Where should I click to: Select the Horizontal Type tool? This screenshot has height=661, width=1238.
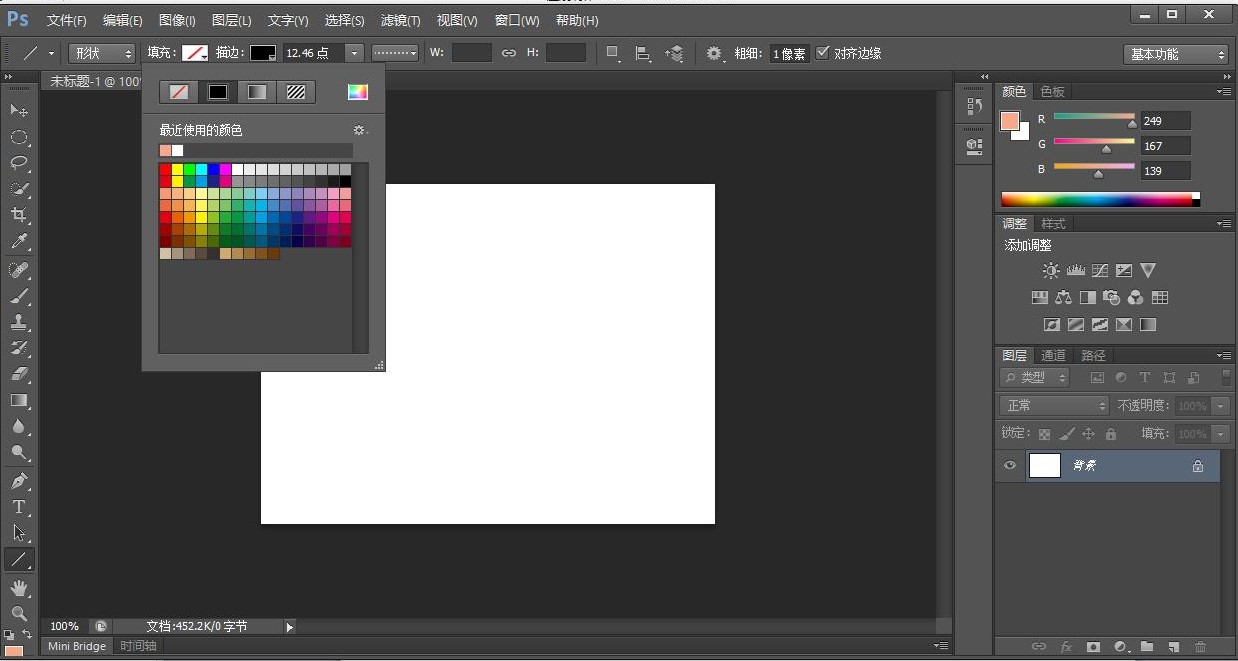(x=19, y=507)
